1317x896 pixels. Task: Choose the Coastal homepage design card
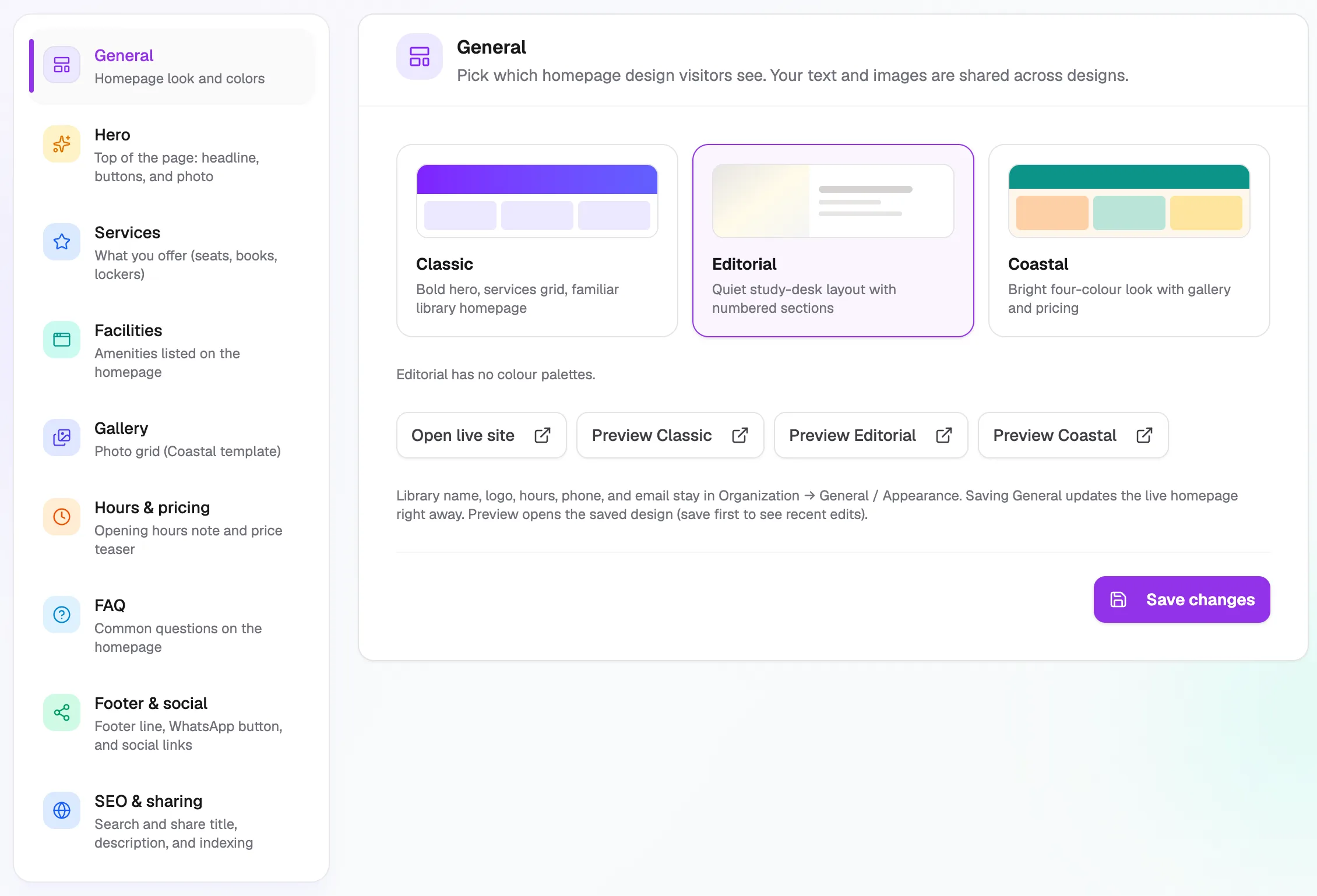(x=1129, y=241)
